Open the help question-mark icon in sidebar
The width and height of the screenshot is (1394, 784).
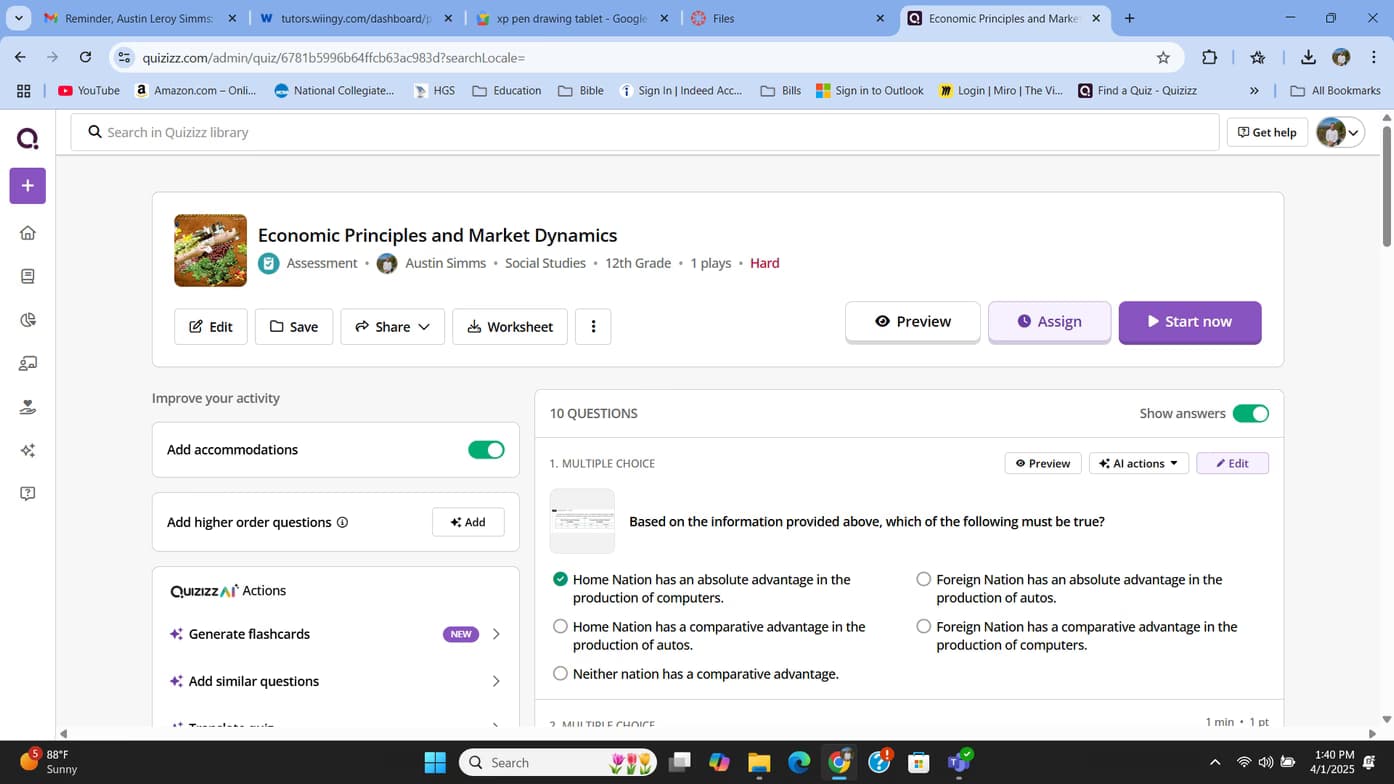tap(27, 493)
